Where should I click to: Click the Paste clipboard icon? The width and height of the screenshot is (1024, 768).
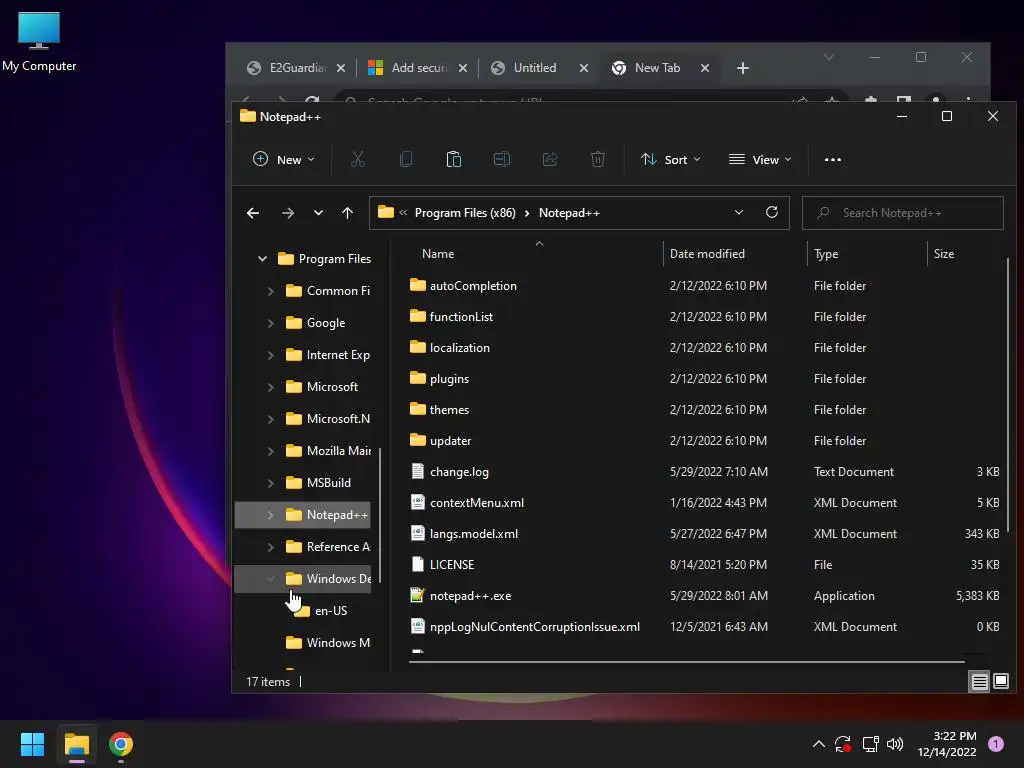tap(454, 159)
